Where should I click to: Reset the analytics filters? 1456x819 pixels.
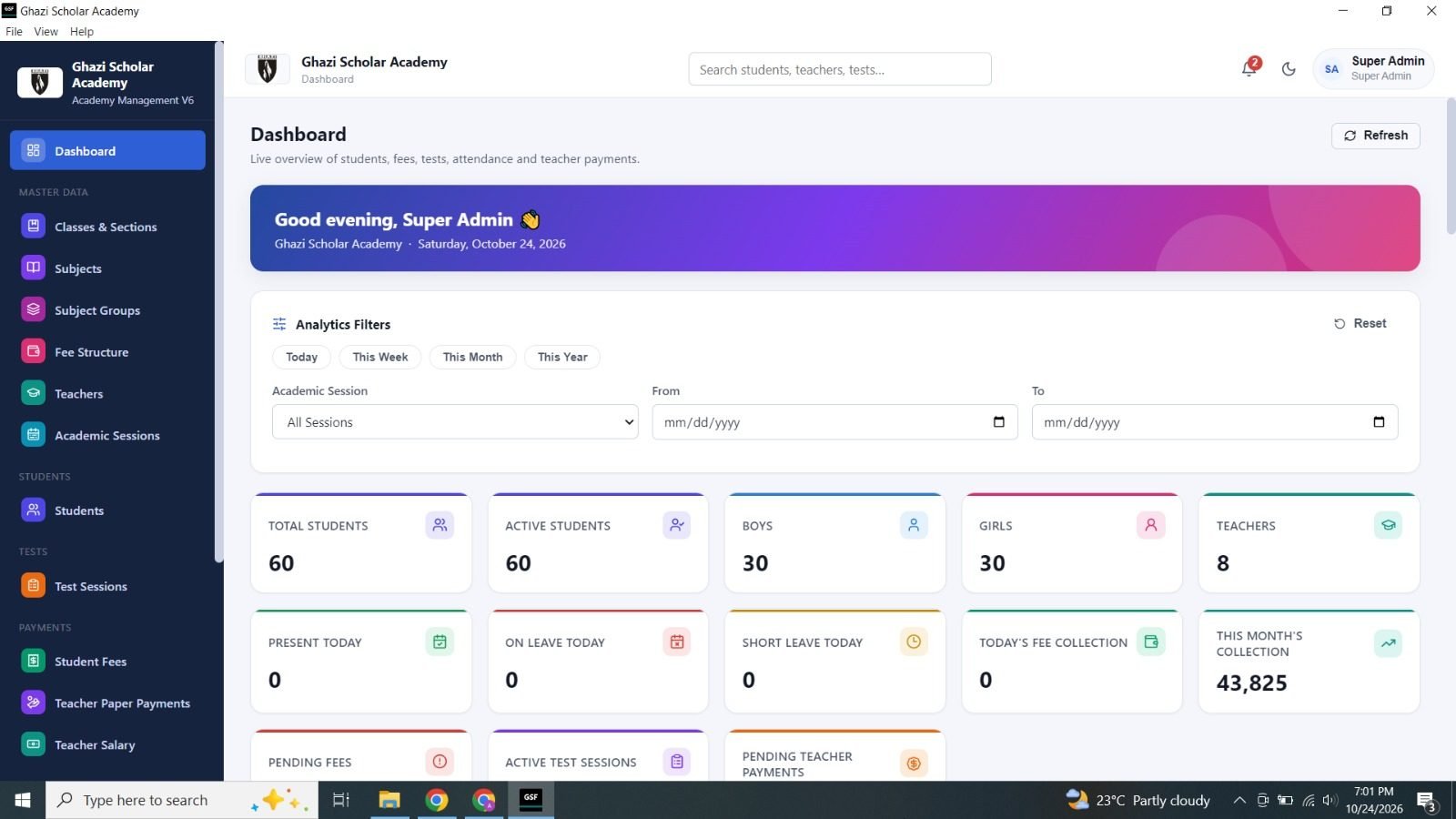(1360, 323)
